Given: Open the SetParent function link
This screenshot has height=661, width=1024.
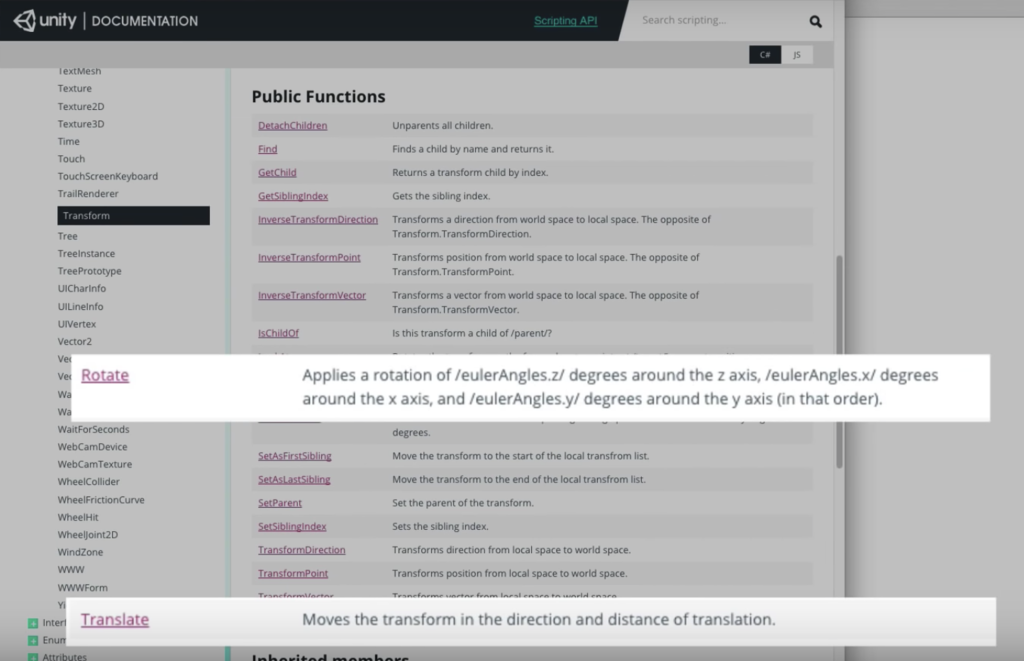Looking at the screenshot, I should [x=280, y=503].
